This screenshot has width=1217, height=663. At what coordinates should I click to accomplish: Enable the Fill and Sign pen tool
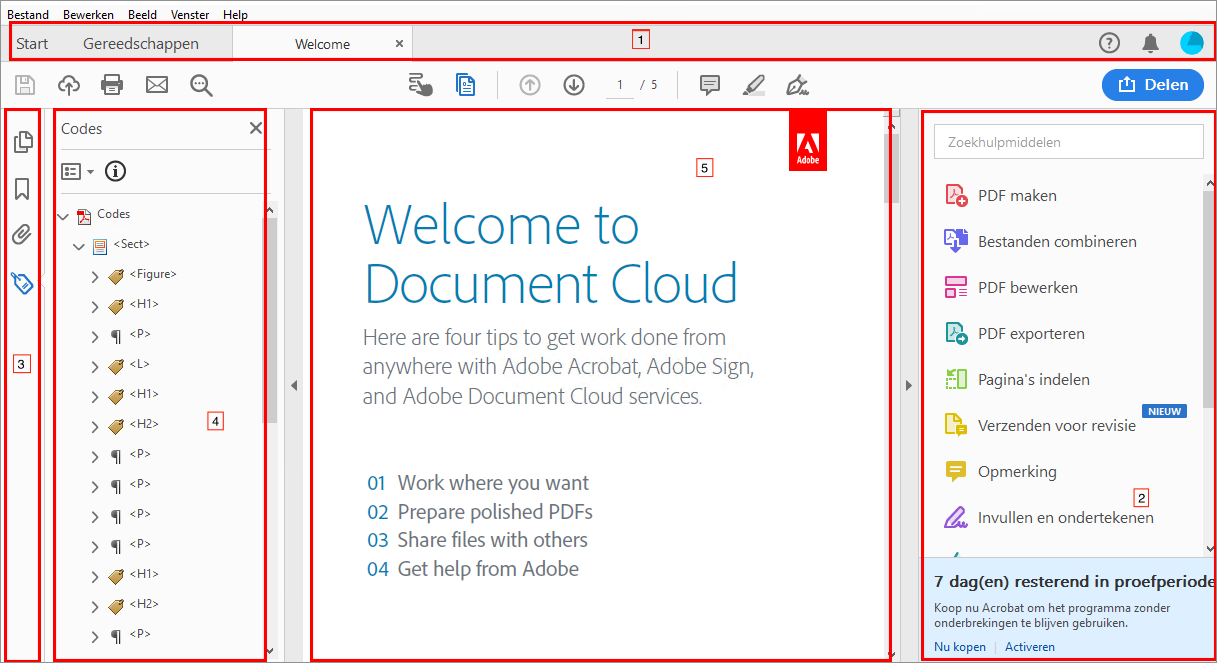[x=797, y=85]
